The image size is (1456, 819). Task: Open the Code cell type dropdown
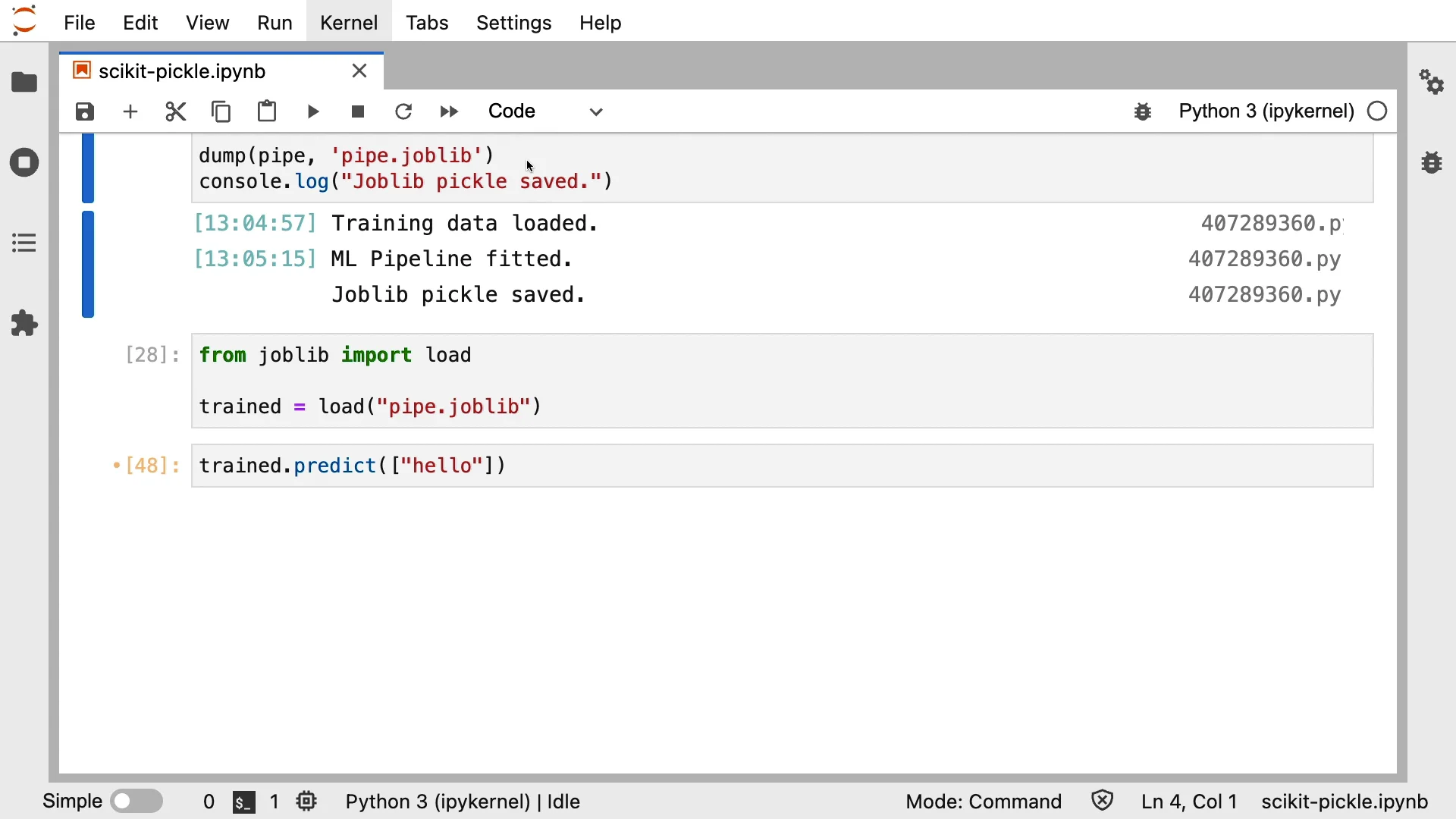pos(546,112)
